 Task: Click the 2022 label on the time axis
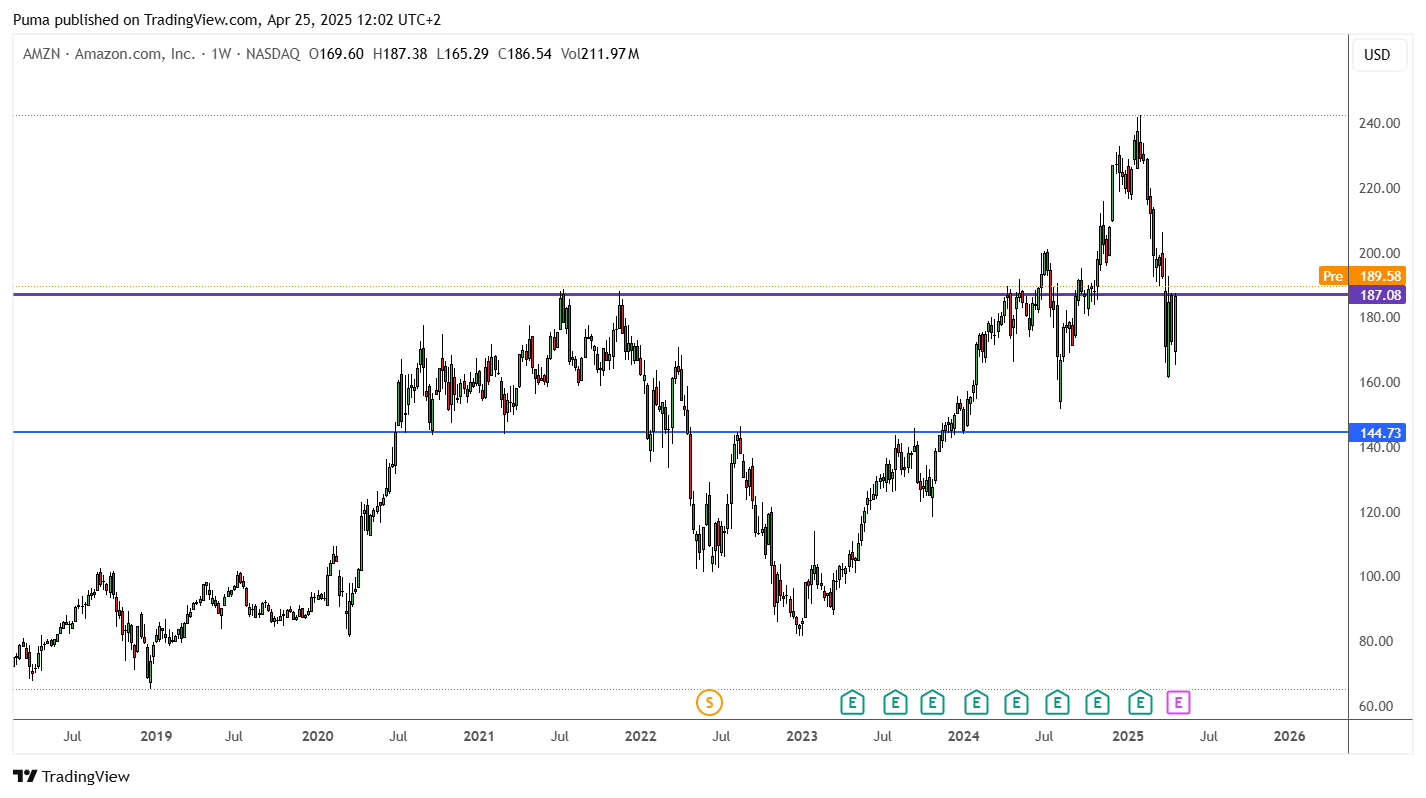tap(640, 737)
